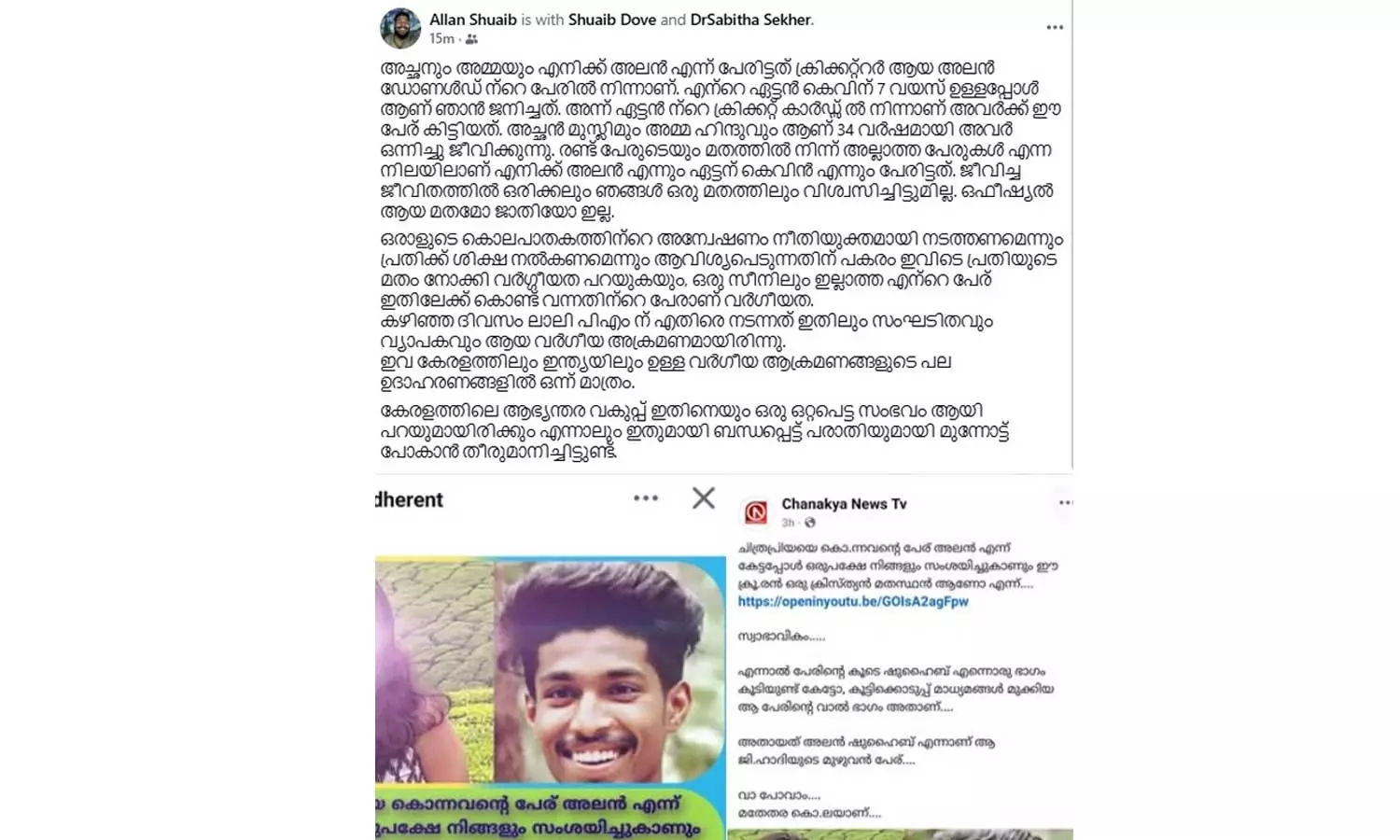The height and width of the screenshot is (840, 1400).
Task: Follow the openinyoutu.be video link
Action: click(853, 602)
